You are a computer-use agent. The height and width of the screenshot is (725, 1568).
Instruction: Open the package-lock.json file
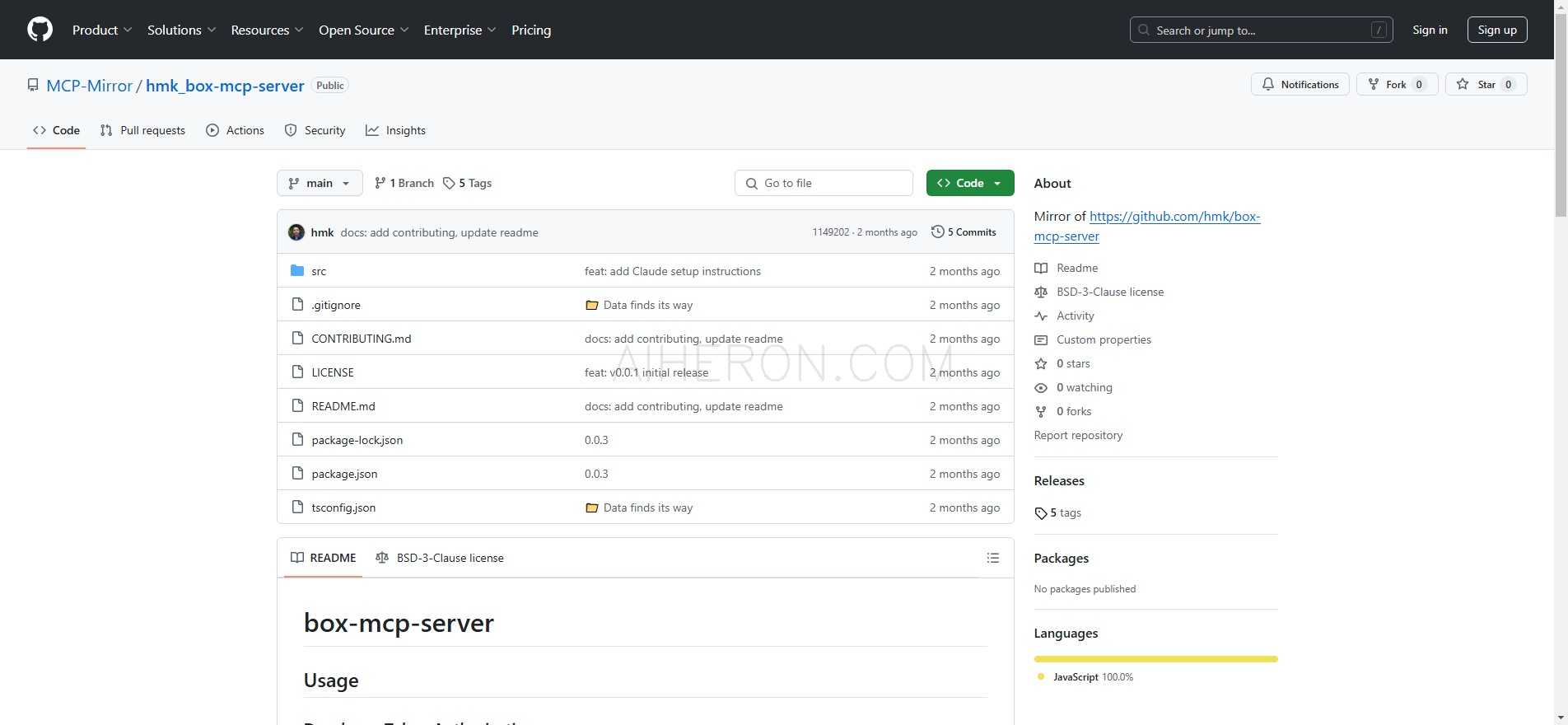click(357, 440)
